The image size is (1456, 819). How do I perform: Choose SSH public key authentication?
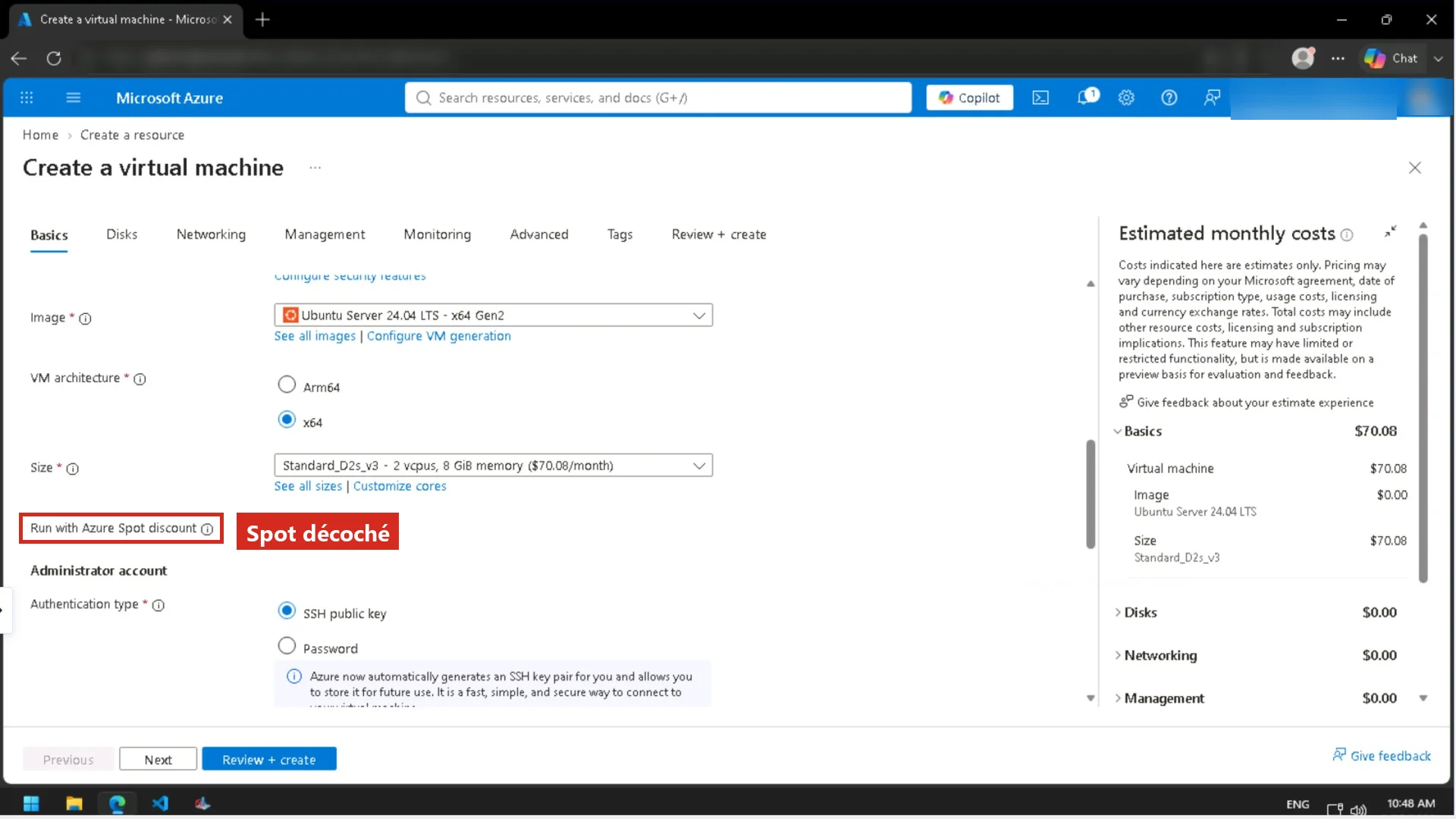click(287, 611)
